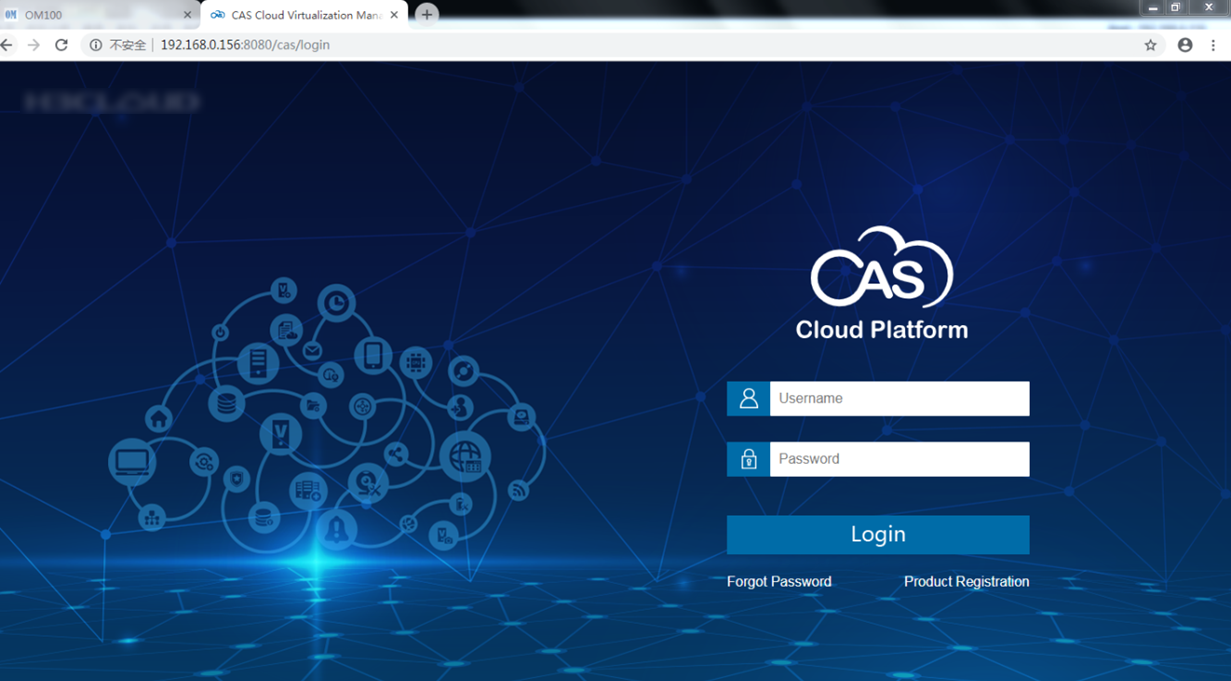Go forward in browser history
1231x681 pixels.
point(34,45)
